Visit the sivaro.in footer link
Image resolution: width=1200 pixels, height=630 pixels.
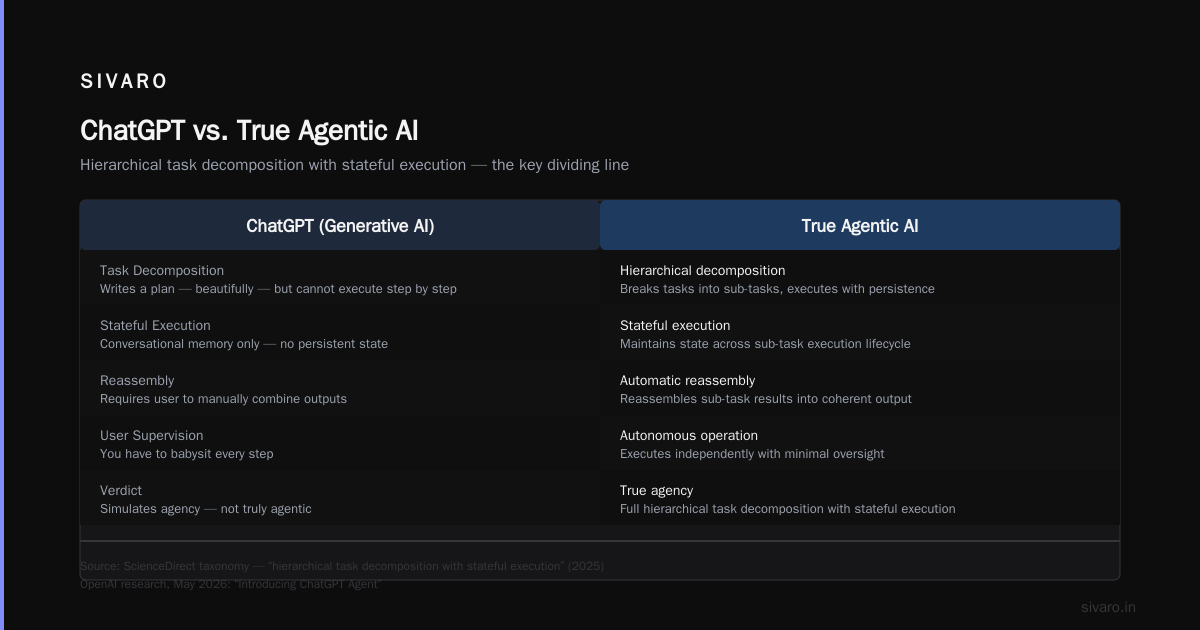pyautogui.click(x=1109, y=607)
